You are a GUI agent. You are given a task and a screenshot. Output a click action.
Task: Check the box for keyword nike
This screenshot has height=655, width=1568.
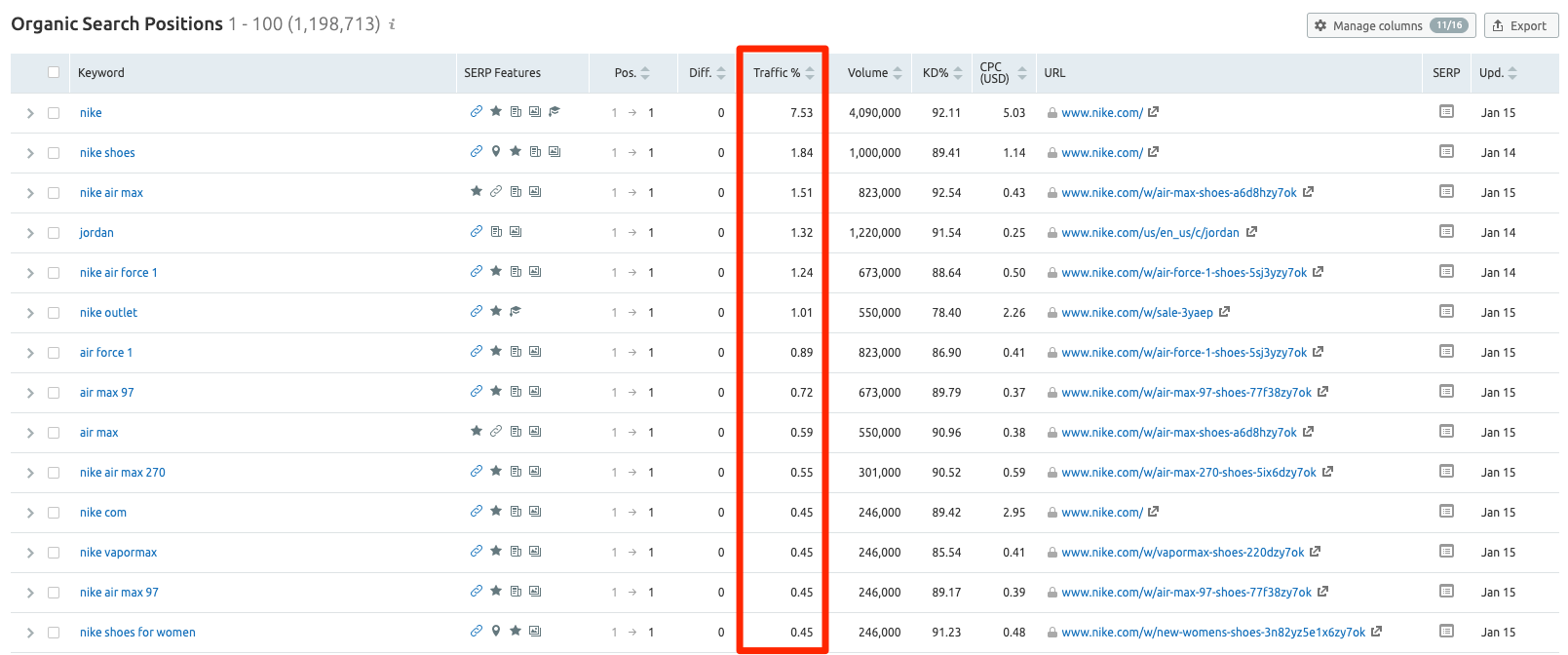tap(54, 113)
